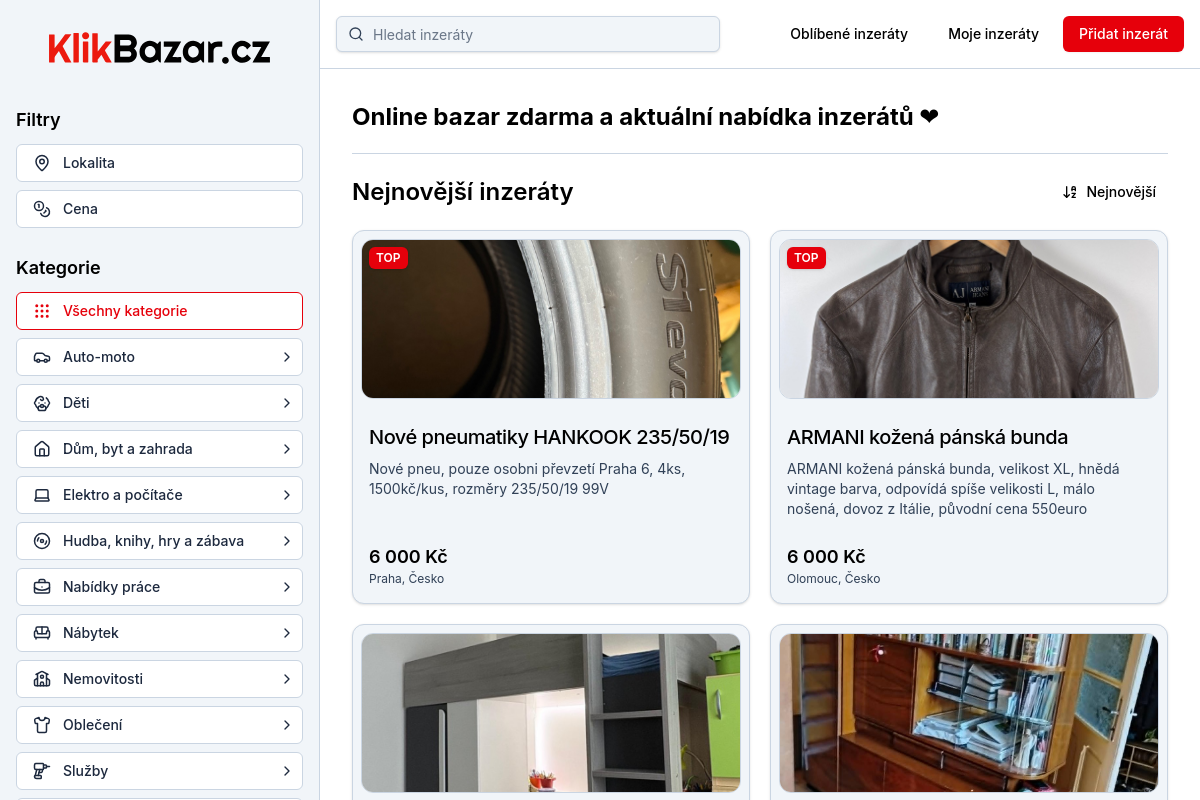
Task: Expand the Dům, byt a zahrada chevron
Action: [286, 449]
